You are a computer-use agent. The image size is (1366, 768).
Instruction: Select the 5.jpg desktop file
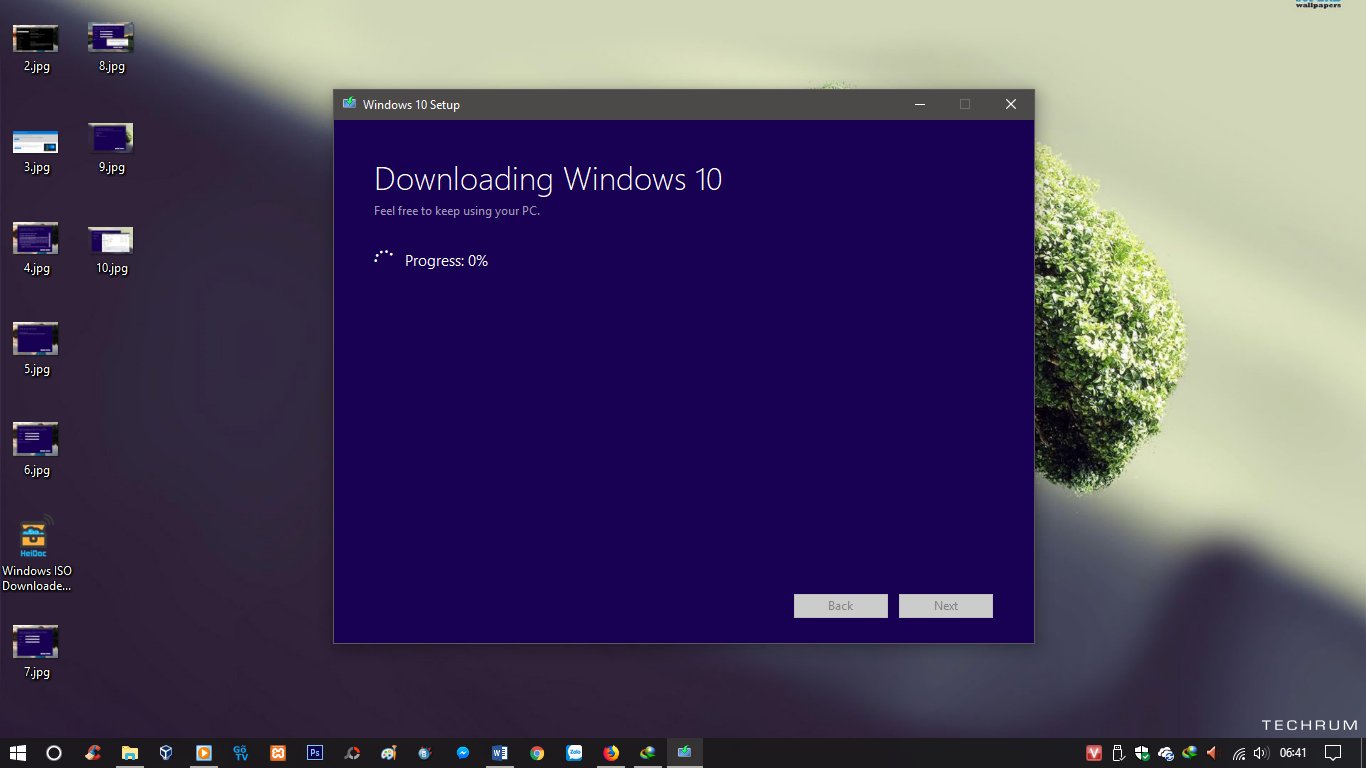click(36, 350)
